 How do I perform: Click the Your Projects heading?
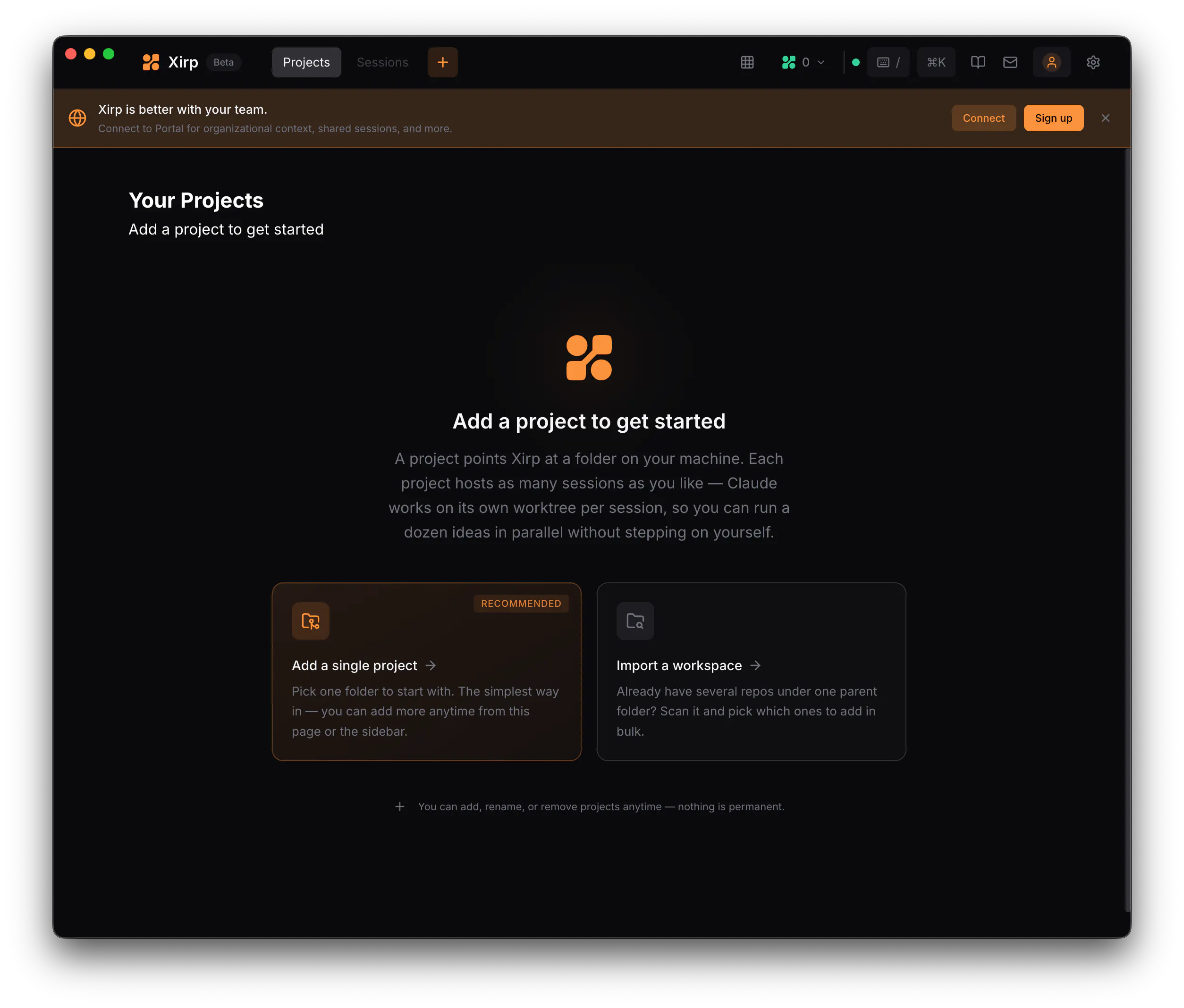tap(196, 201)
